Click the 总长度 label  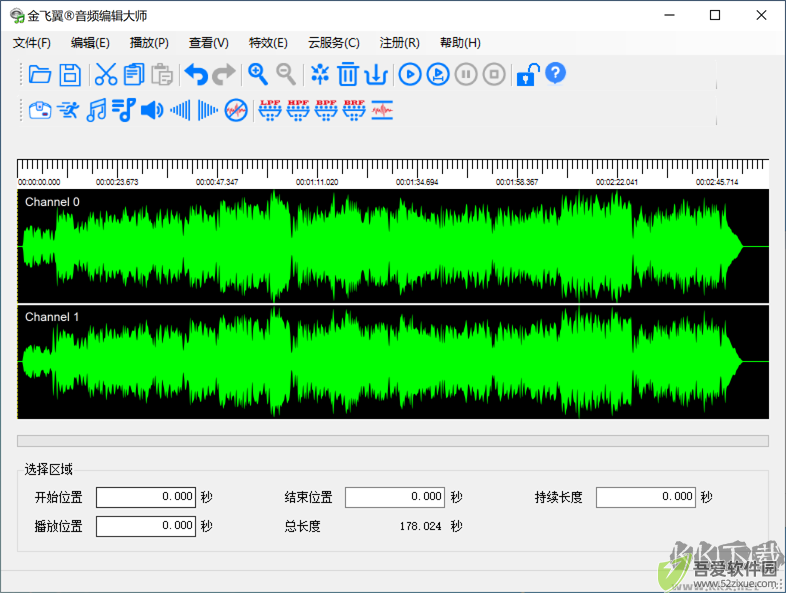[x=302, y=526]
